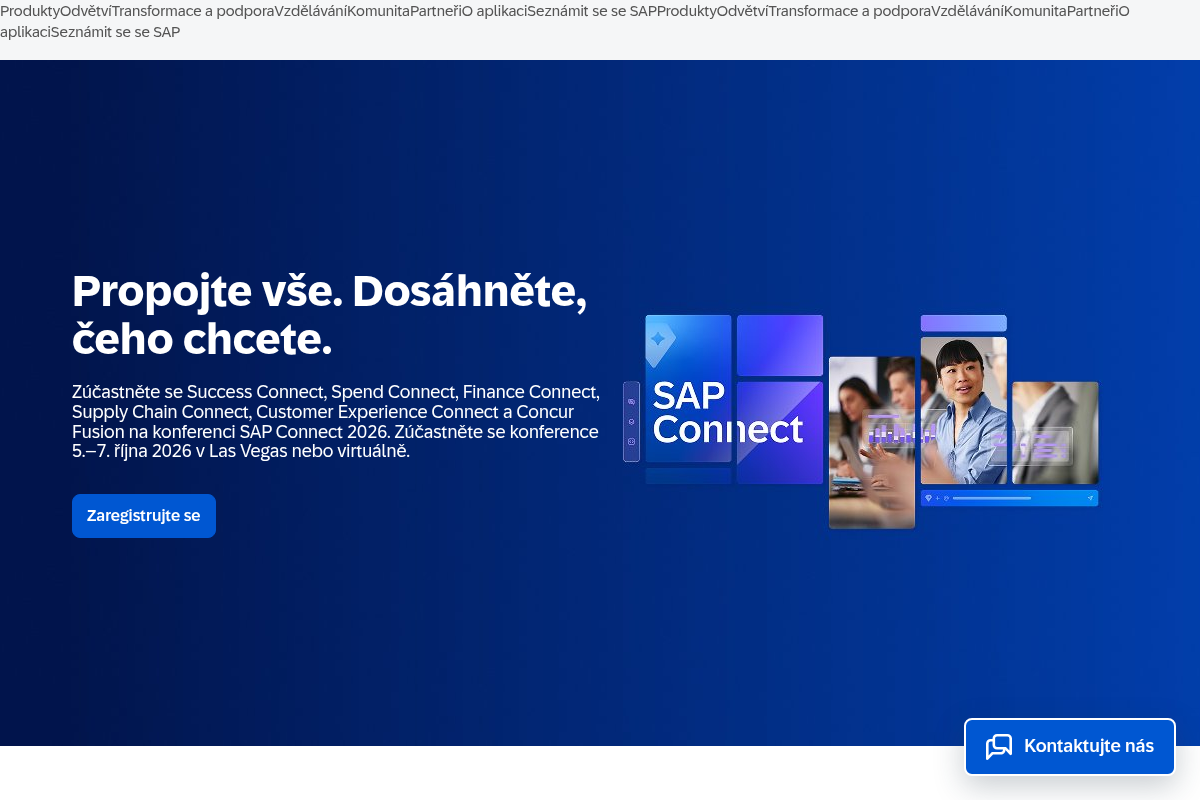The image size is (1200, 800).
Task: Click the Zaregistrujte se button
Action: click(x=144, y=516)
